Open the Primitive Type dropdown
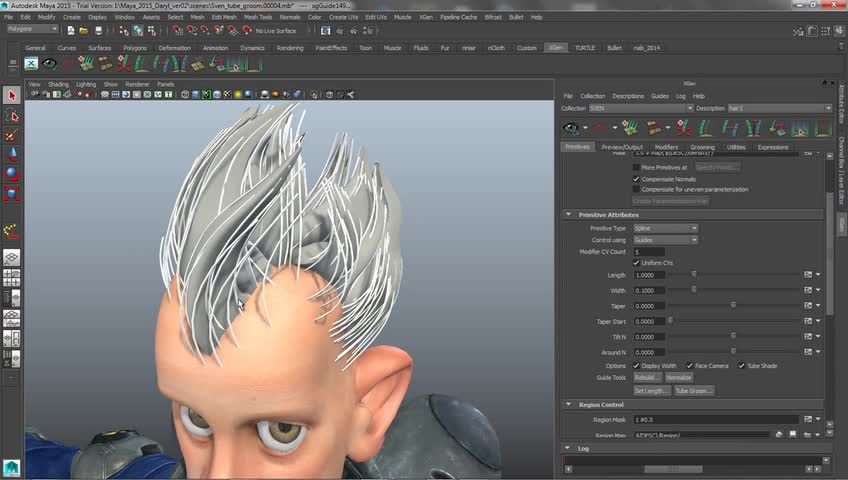The width and height of the screenshot is (848, 480). tap(664, 228)
